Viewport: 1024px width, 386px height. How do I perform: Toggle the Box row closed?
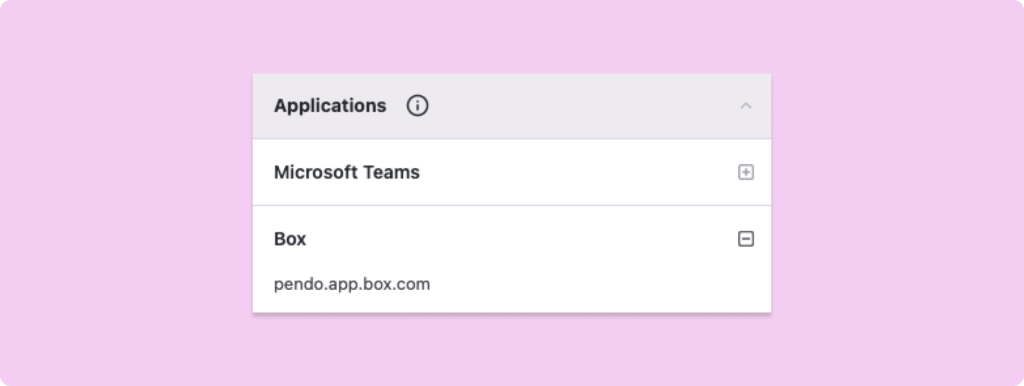pyautogui.click(x=746, y=239)
